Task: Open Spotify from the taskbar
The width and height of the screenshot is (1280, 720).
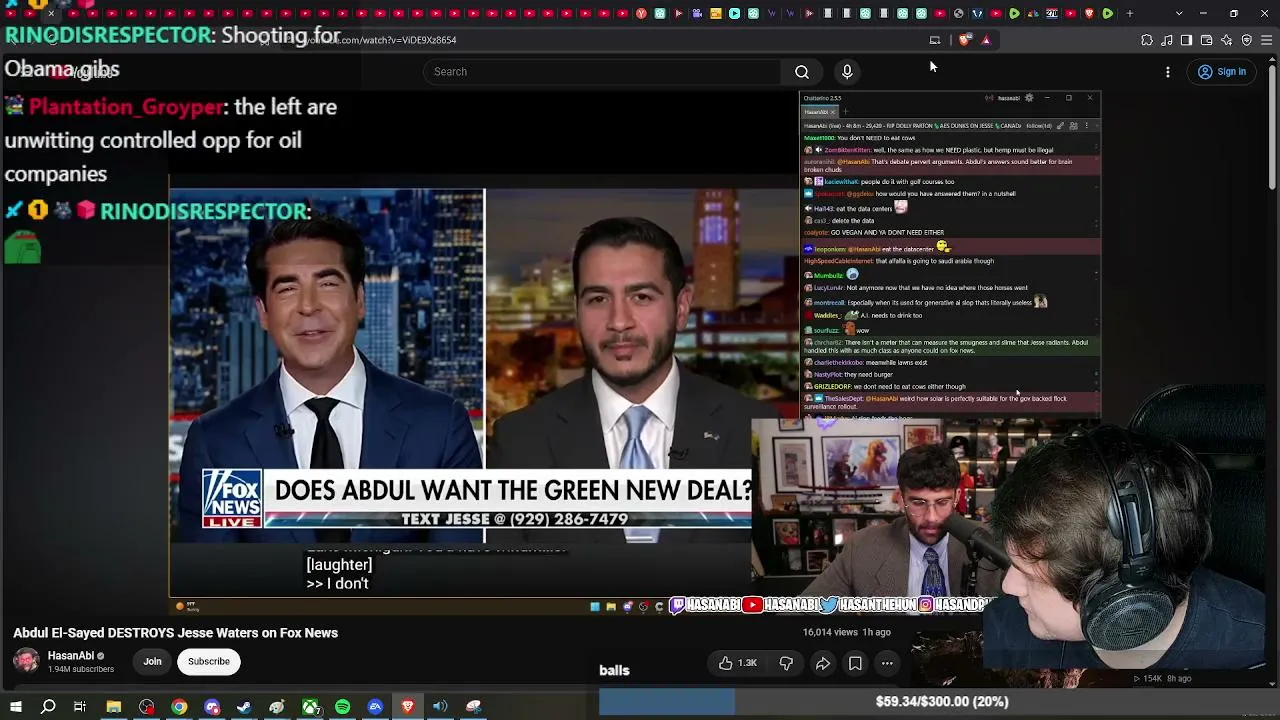Action: point(343,707)
